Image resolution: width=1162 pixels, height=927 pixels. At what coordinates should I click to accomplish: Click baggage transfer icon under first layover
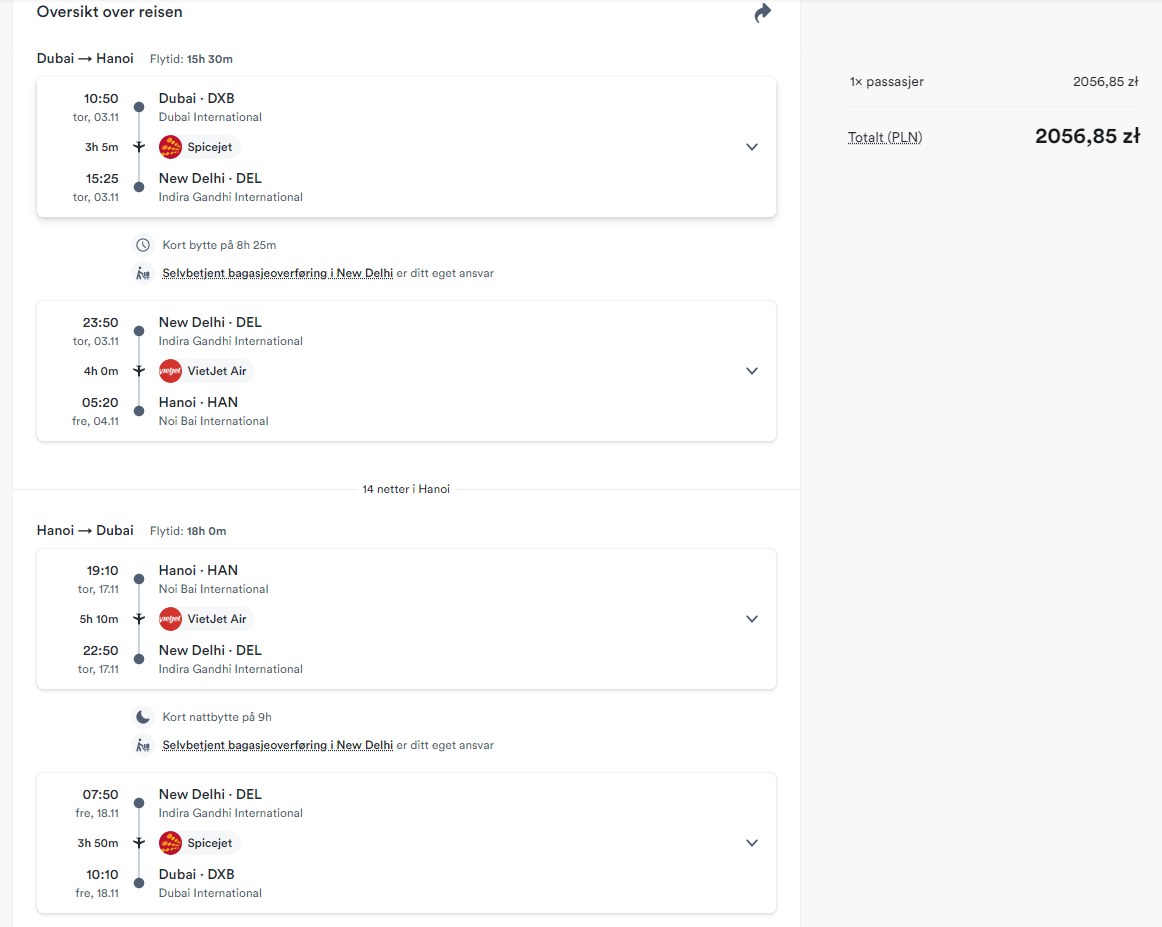(143, 273)
